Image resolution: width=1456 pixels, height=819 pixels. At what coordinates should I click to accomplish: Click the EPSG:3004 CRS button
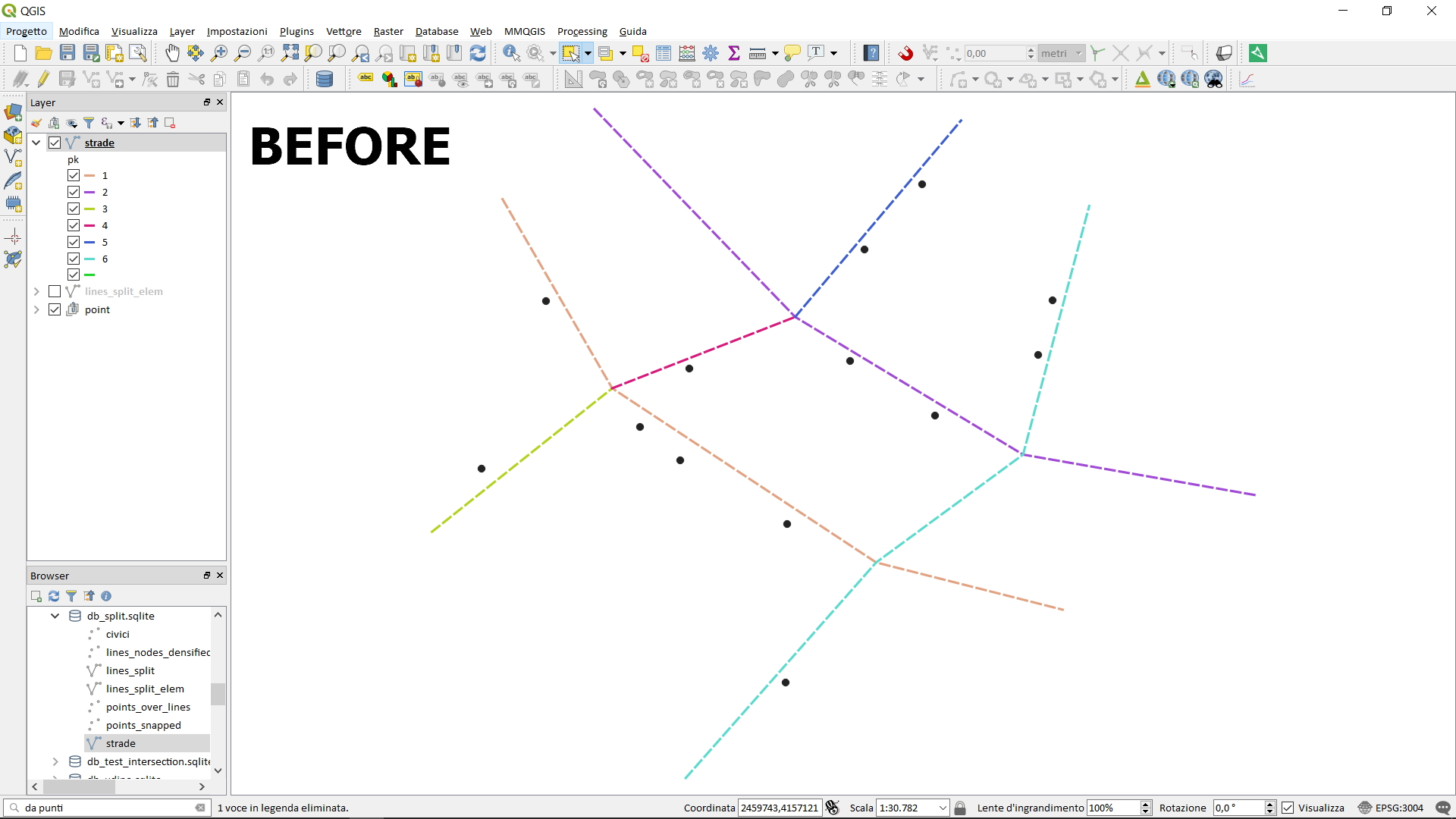pyautogui.click(x=1391, y=808)
